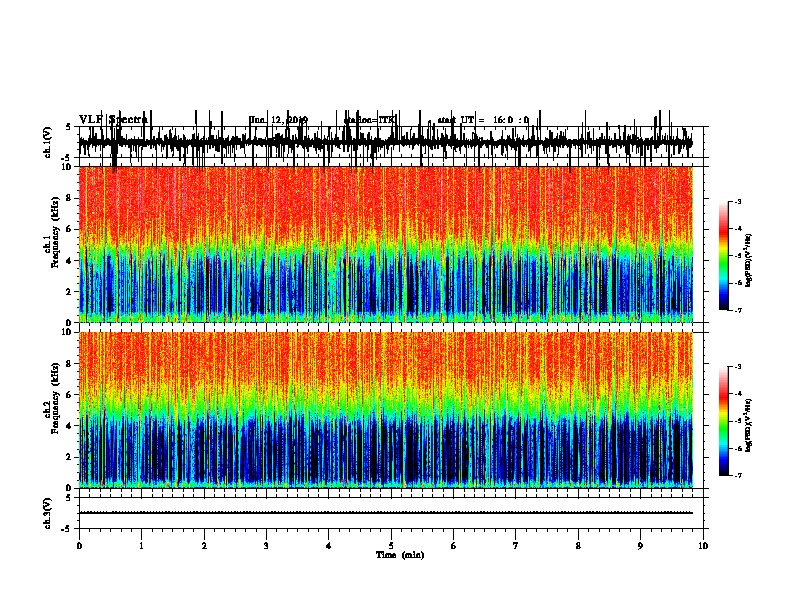Click the "ch.3(V)" axis label
The height and width of the screenshot is (612, 792).
click(x=47, y=513)
